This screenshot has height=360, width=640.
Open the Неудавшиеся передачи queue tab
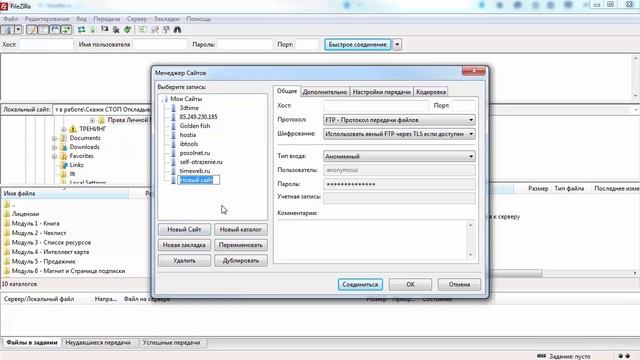[x=98, y=343]
